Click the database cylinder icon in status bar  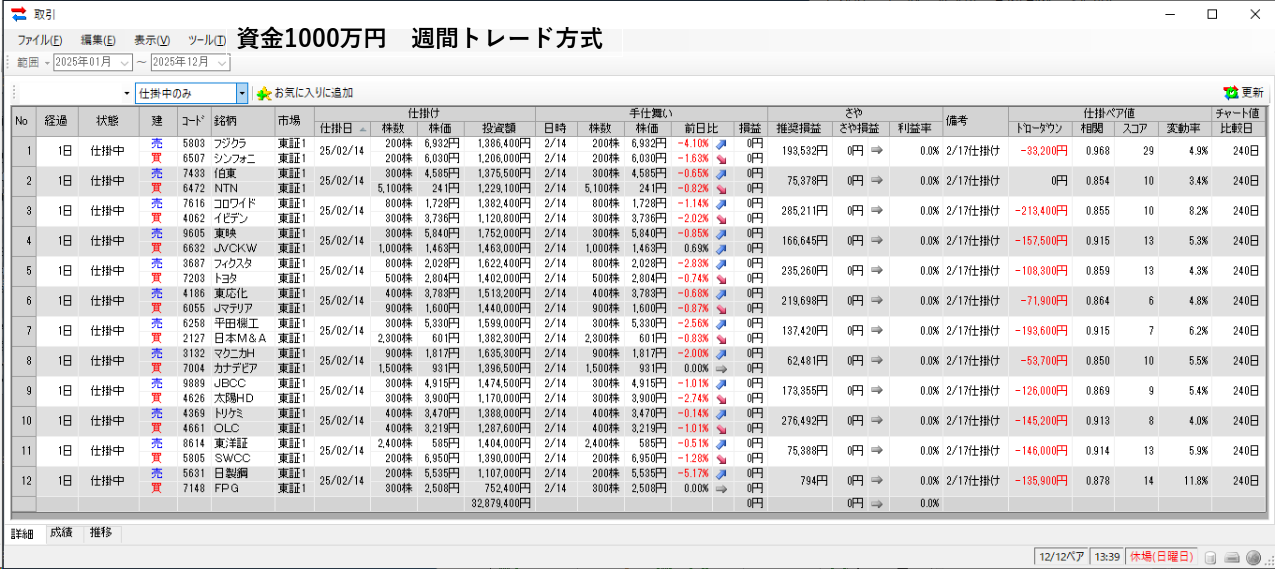1211,557
